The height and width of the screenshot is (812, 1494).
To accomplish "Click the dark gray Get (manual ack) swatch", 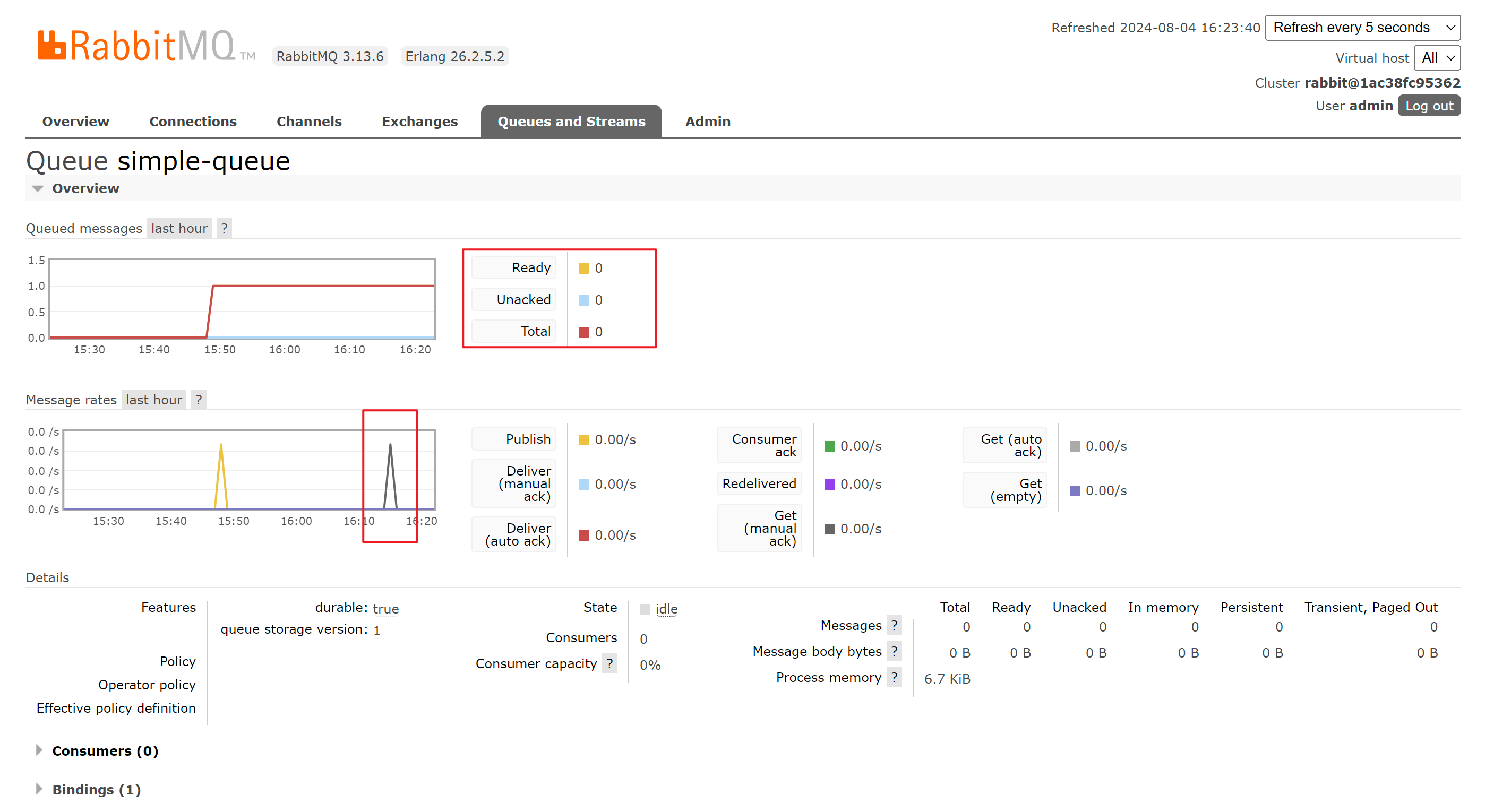I will pos(830,529).
